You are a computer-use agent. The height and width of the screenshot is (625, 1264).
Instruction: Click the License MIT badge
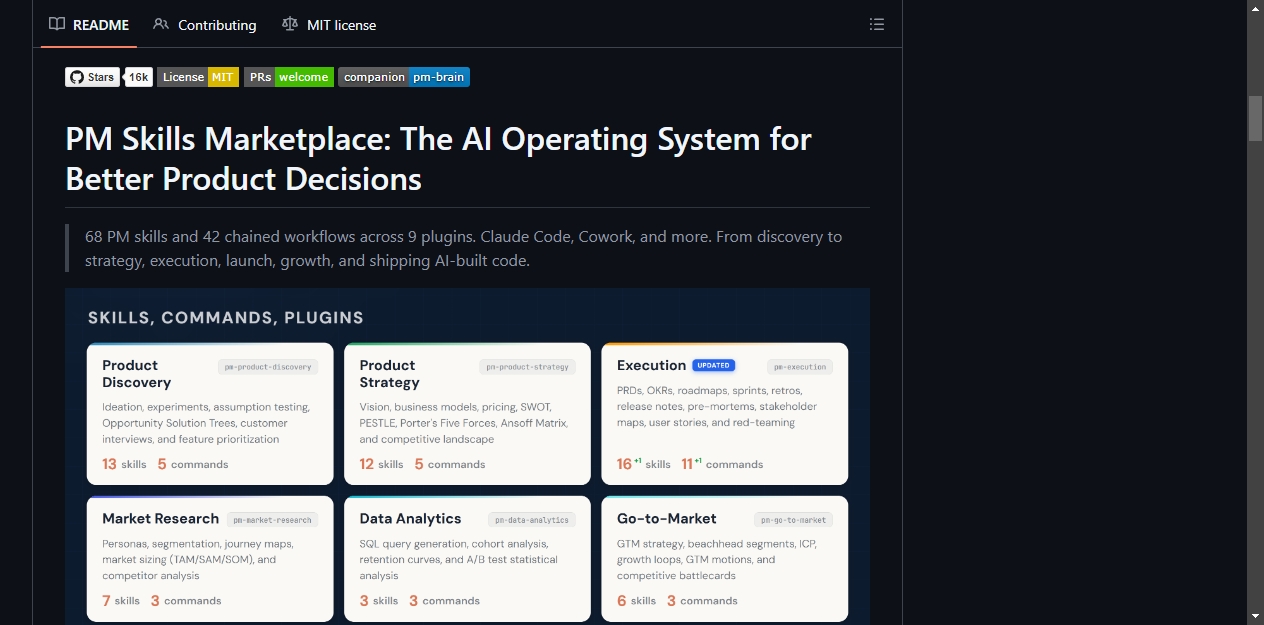(x=198, y=77)
